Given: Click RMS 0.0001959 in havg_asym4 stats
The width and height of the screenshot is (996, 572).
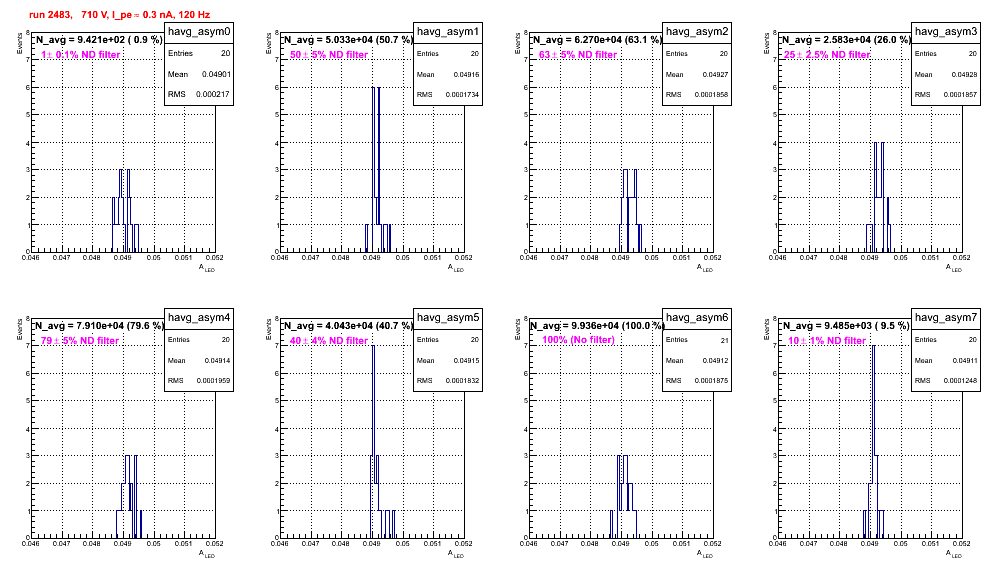Looking at the screenshot, I should coord(199,380).
